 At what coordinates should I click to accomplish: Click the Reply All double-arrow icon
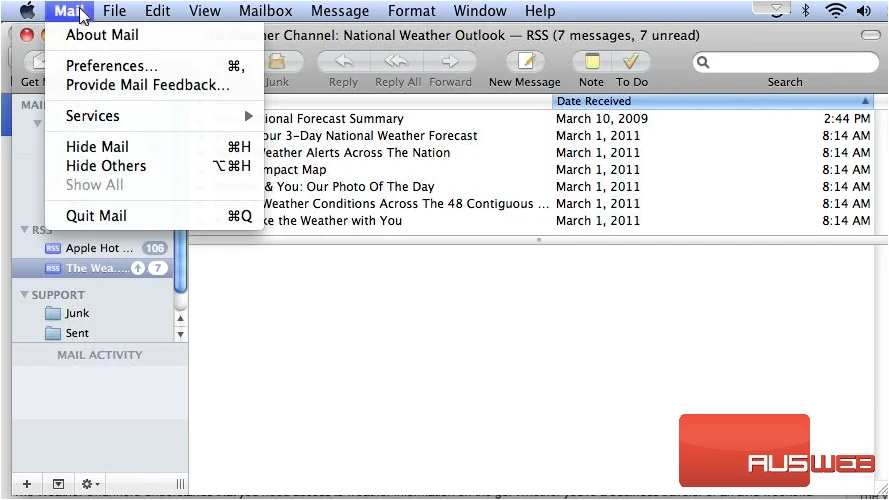pyautogui.click(x=396, y=61)
